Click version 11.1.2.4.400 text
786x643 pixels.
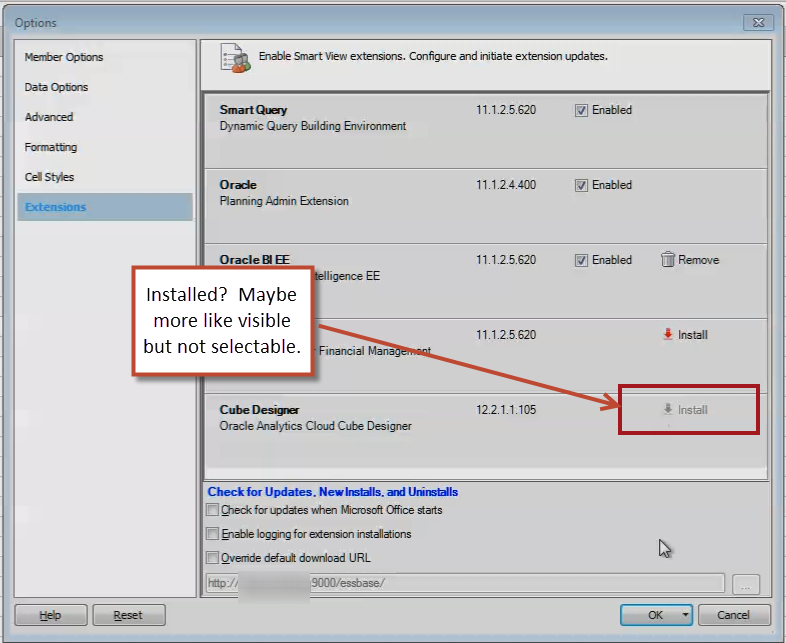click(506, 185)
